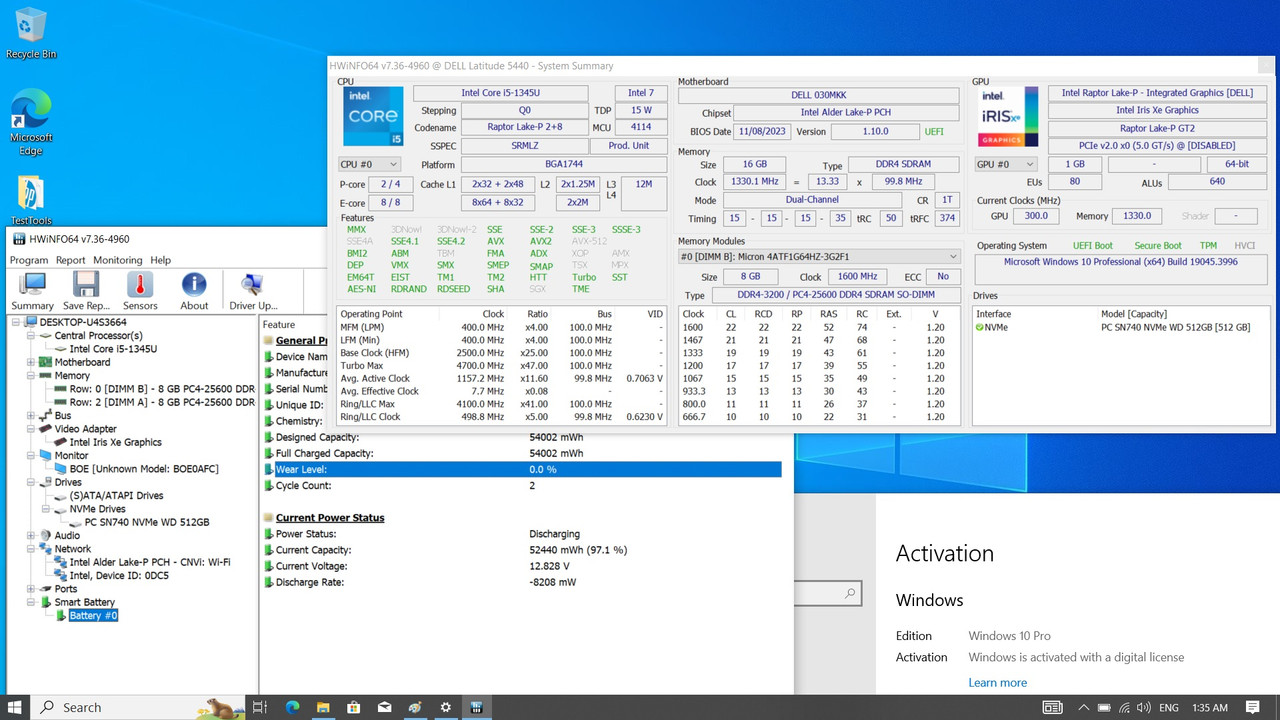The image size is (1280, 720).
Task: Open Recycle Bin desktop icon
Action: tap(31, 33)
